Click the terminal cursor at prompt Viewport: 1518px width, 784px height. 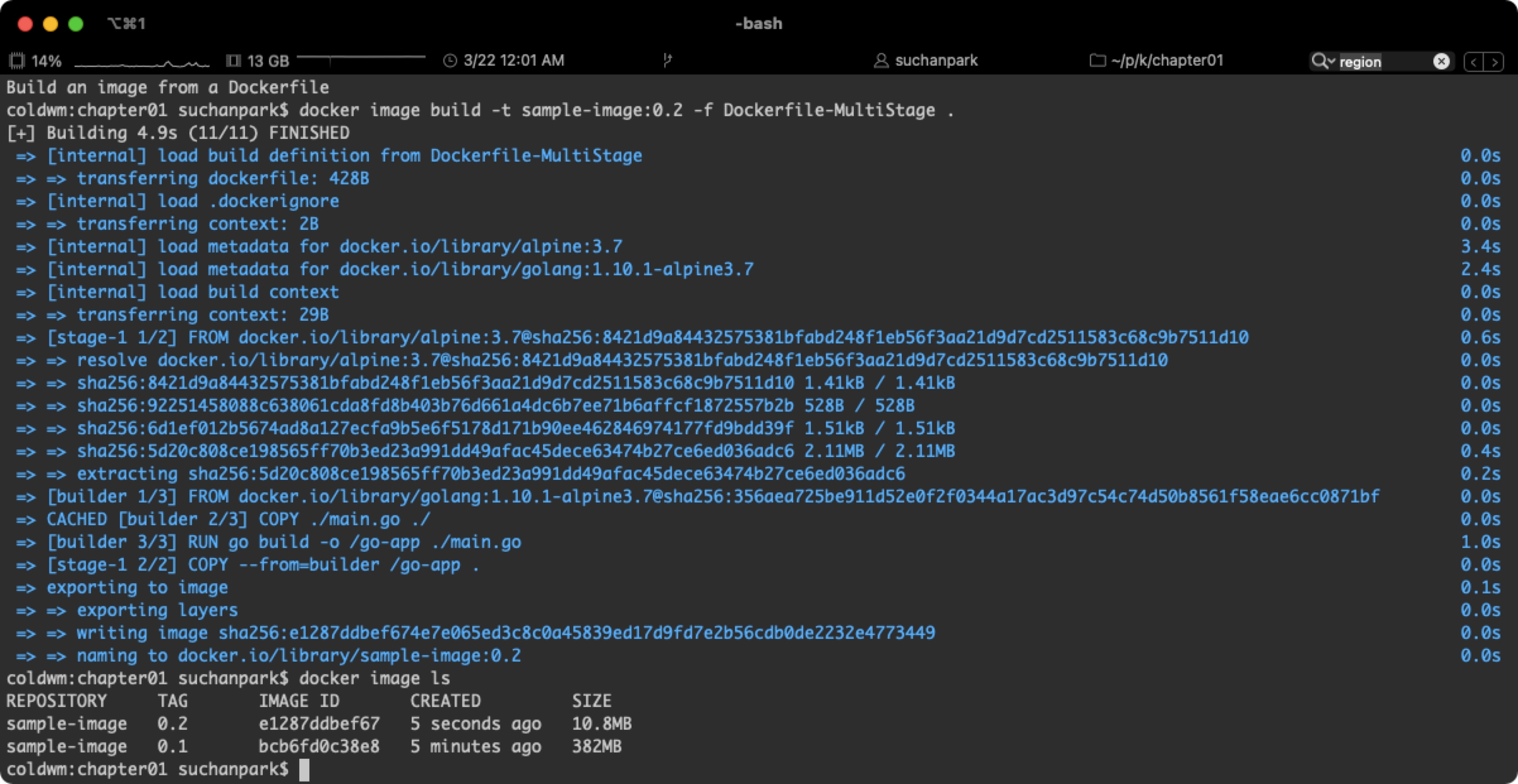click(x=304, y=769)
